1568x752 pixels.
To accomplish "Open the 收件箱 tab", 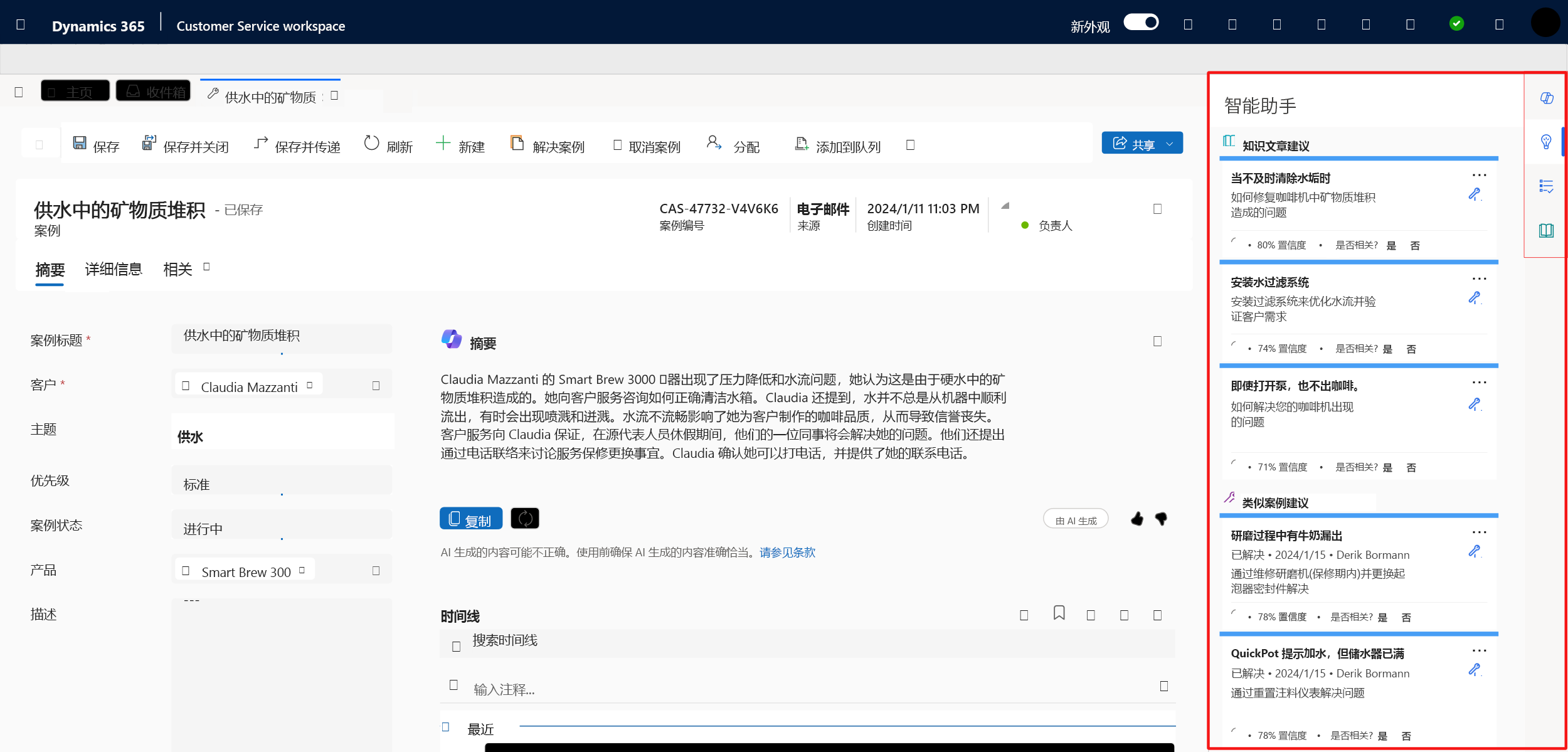I will click(154, 91).
